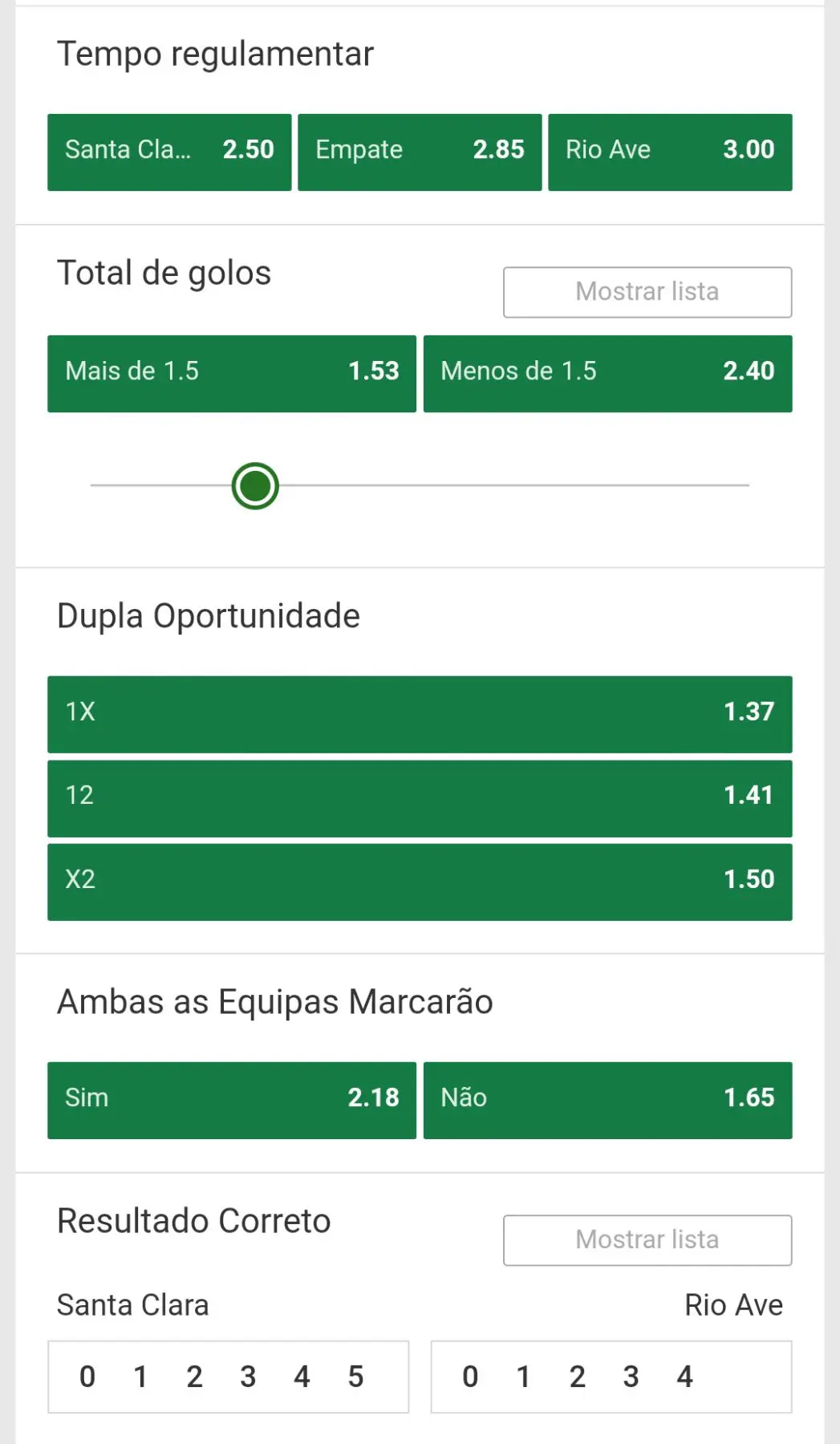Bet on Mais de 1.5 goals
Image resolution: width=840 pixels, height=1444 pixels.
(x=232, y=374)
